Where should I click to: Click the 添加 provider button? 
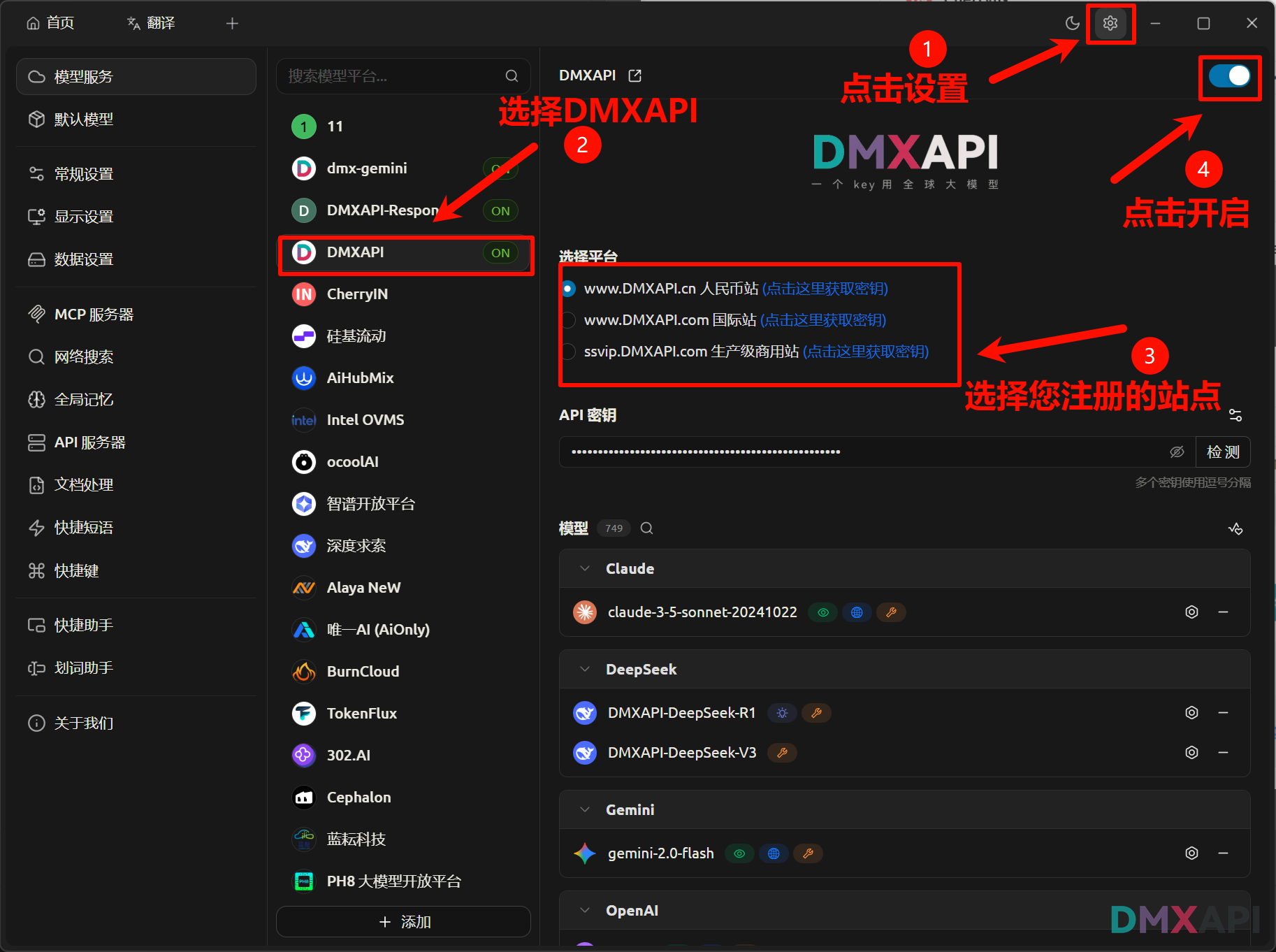pos(404,922)
